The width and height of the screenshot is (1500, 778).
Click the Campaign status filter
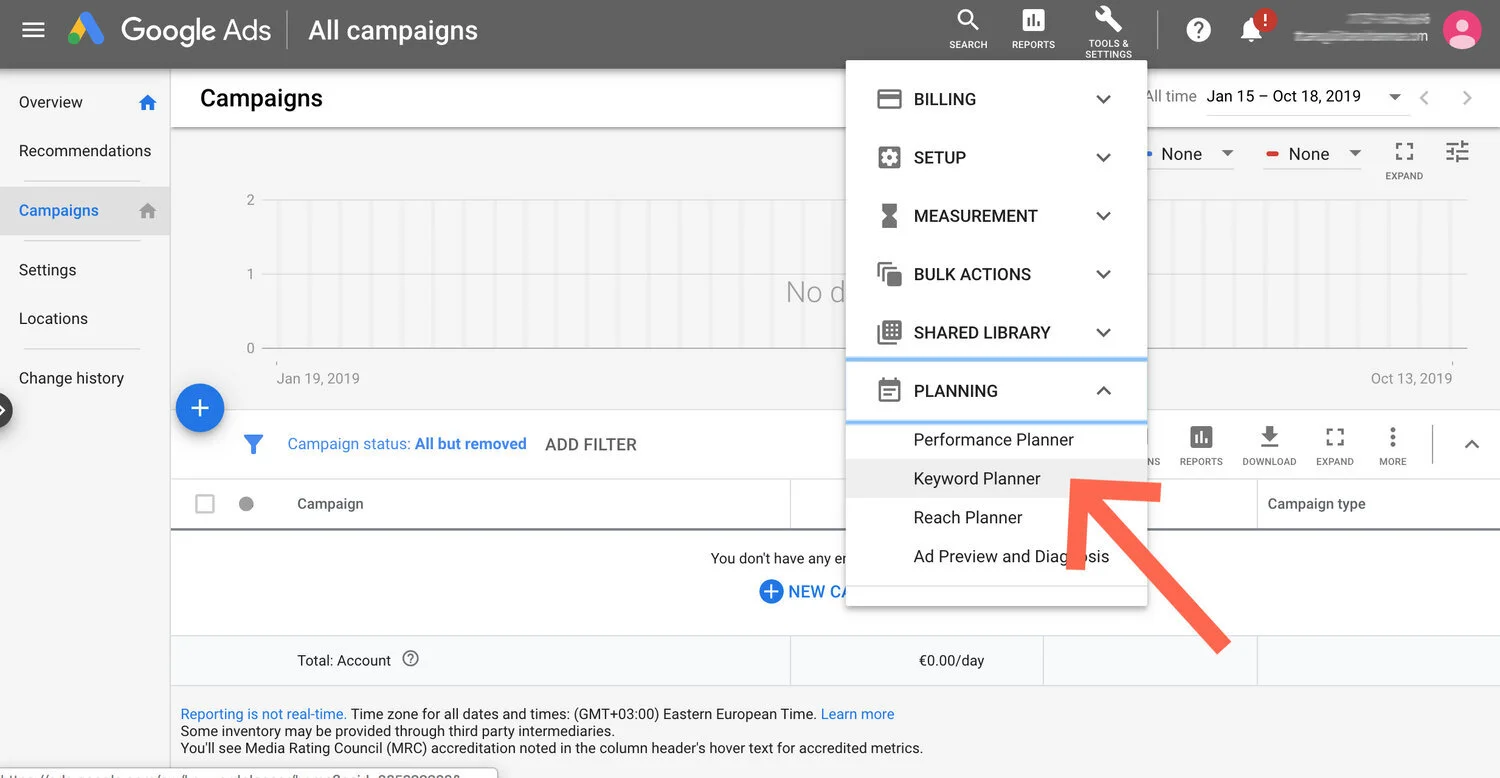tap(407, 444)
